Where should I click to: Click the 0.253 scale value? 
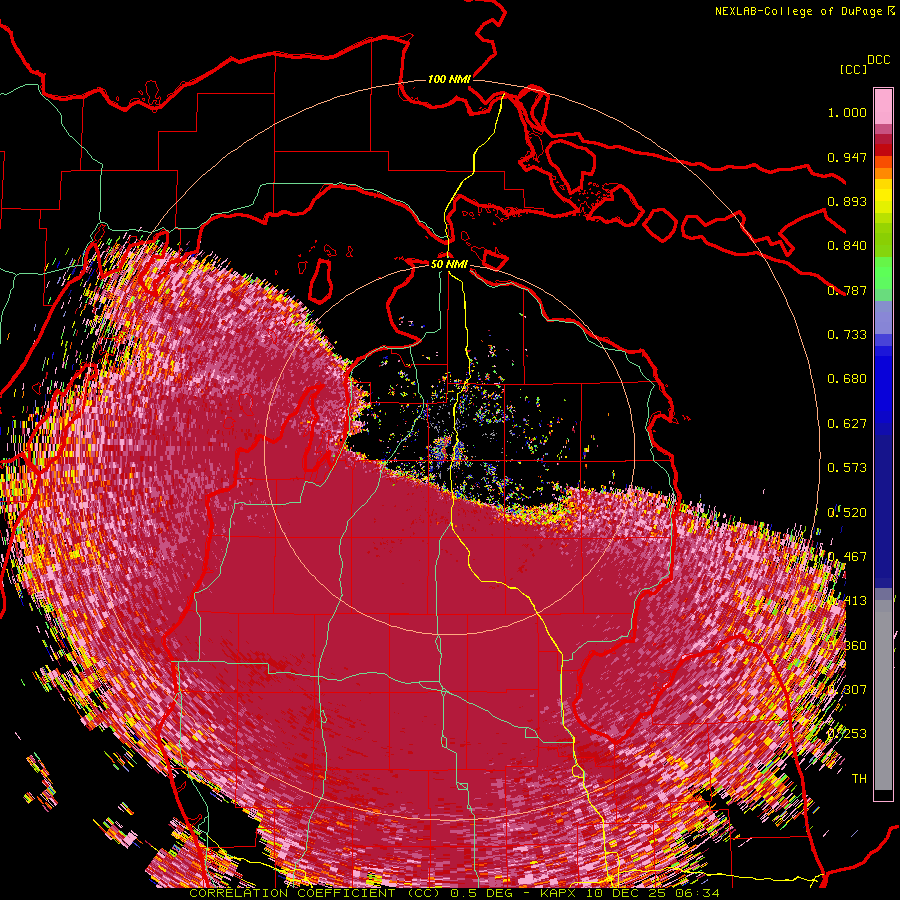(847, 734)
